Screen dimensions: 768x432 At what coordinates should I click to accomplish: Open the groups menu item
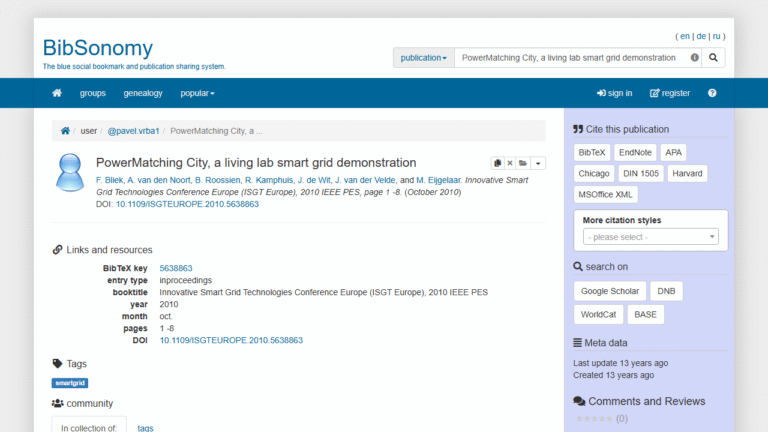[93, 93]
